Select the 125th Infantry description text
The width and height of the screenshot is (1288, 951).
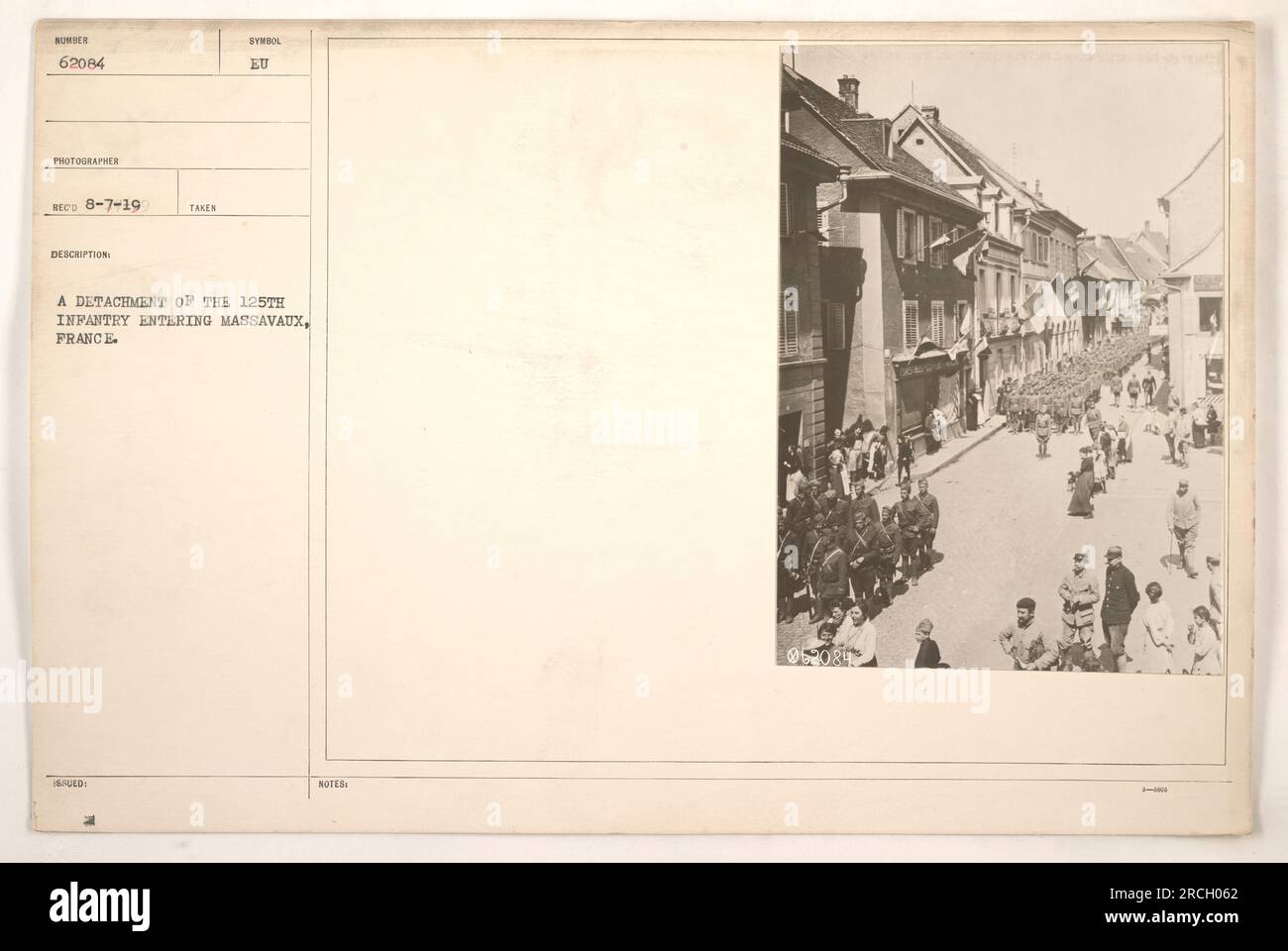(184, 319)
